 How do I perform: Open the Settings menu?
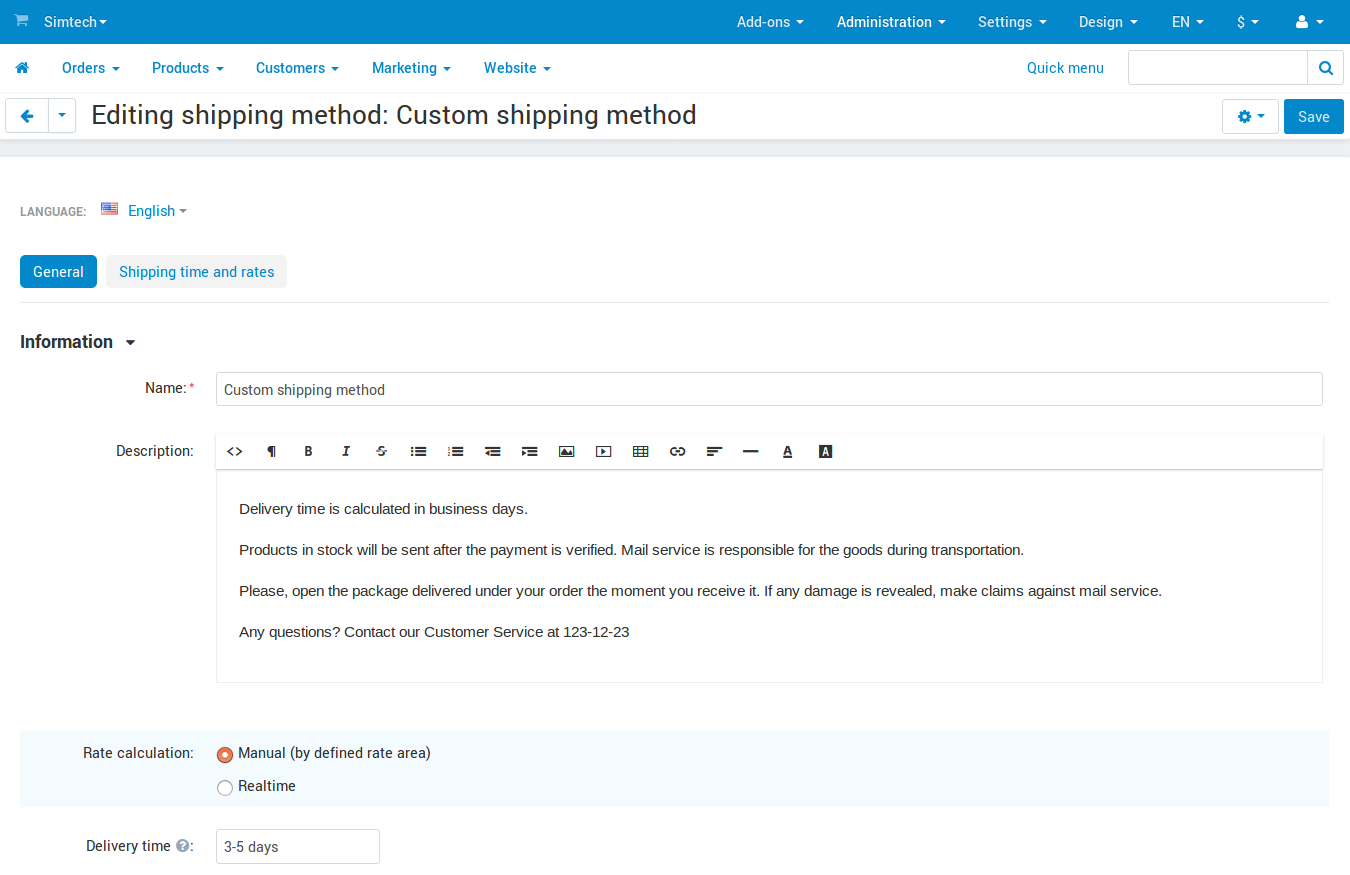(x=1012, y=22)
